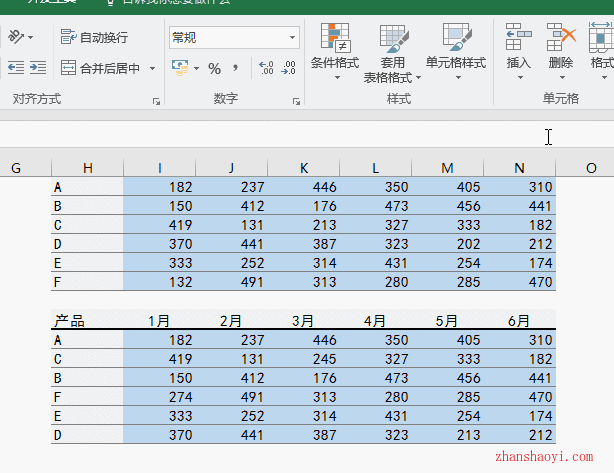The image size is (614, 473).
Task: Open the number format combo box (常规)
Action: (234, 38)
